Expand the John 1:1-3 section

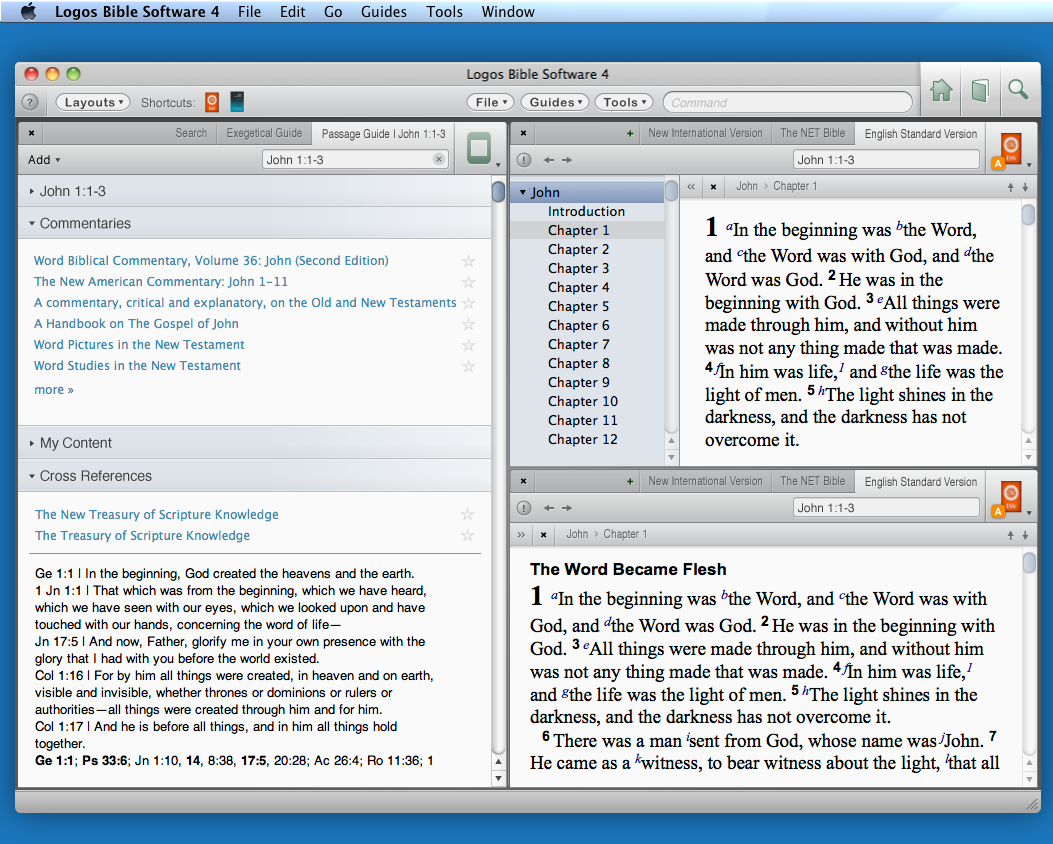pyautogui.click(x=32, y=191)
